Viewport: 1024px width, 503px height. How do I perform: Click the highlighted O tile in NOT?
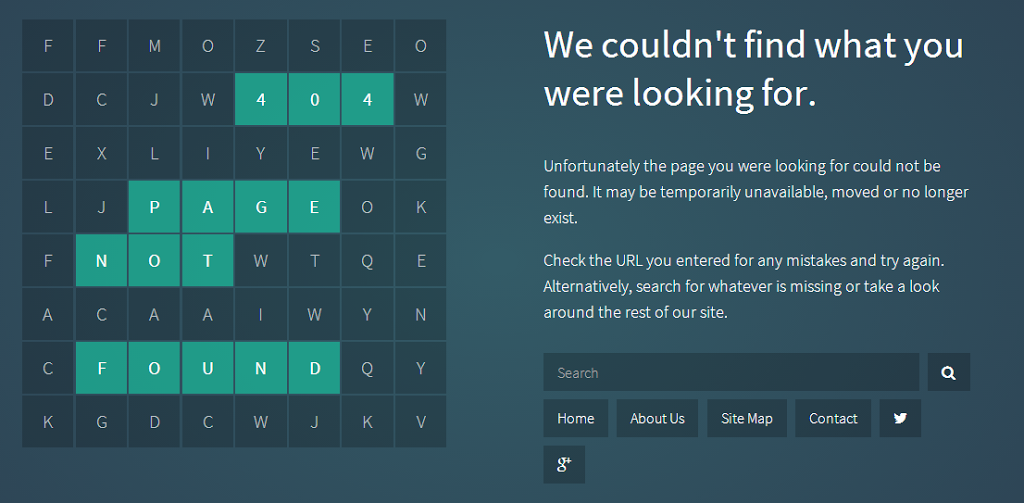[154, 261]
